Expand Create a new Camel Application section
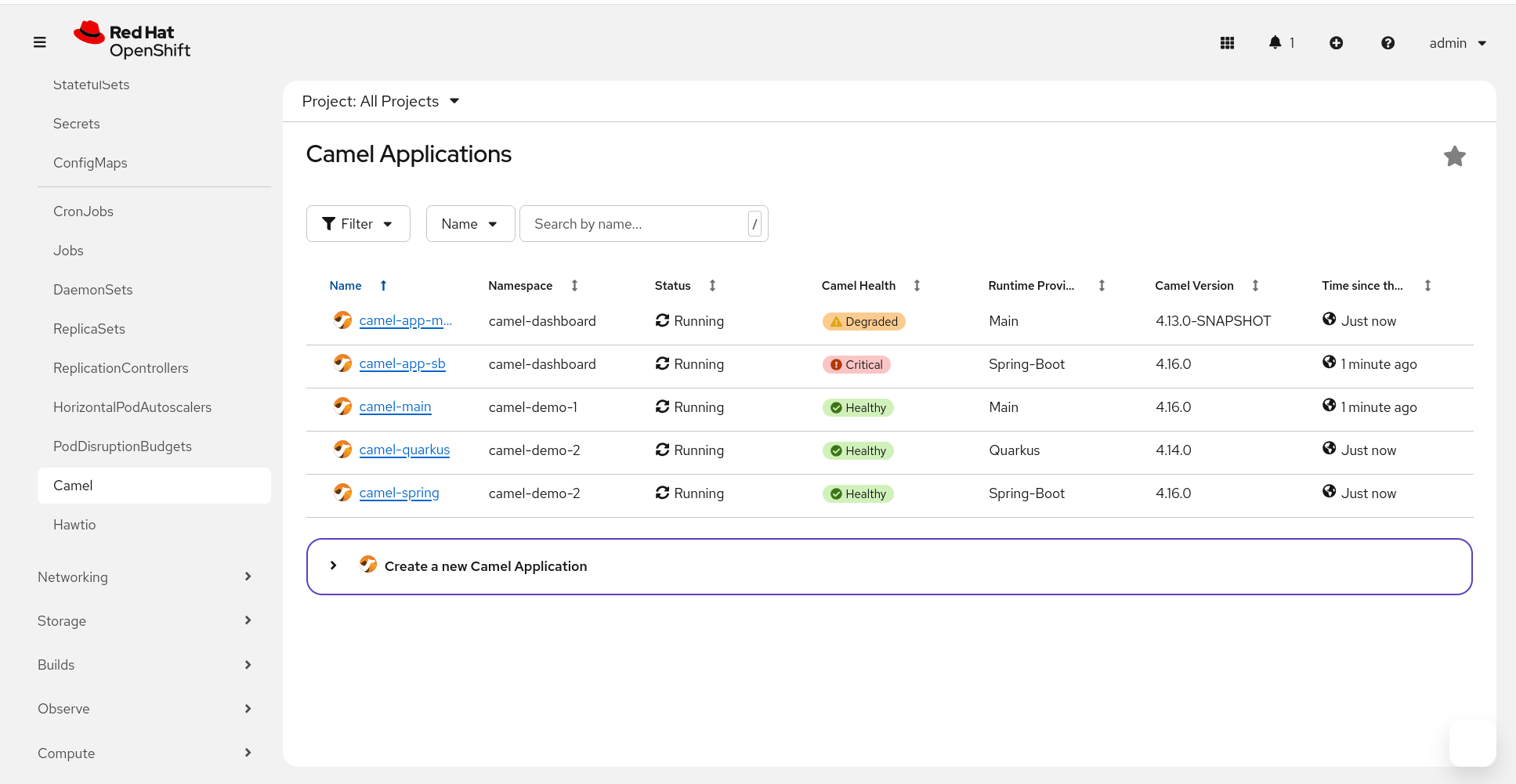Screen dimensions: 1516x784 334,565
